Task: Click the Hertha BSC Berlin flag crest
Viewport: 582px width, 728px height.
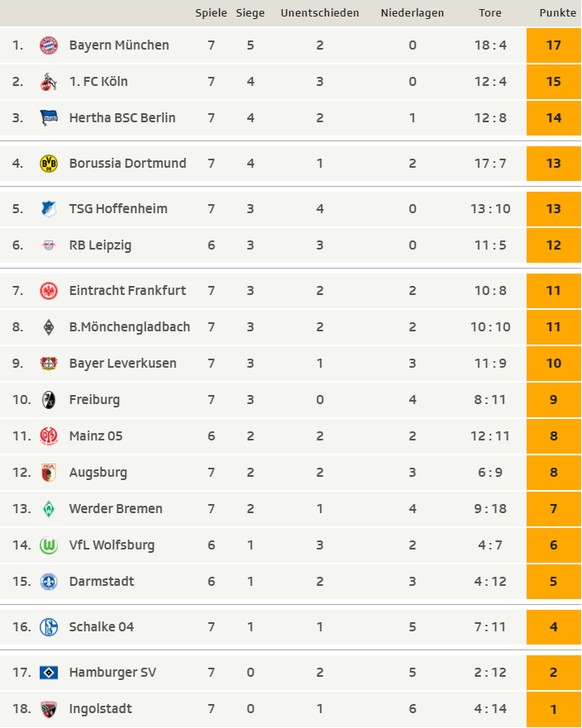Action: click(x=49, y=118)
